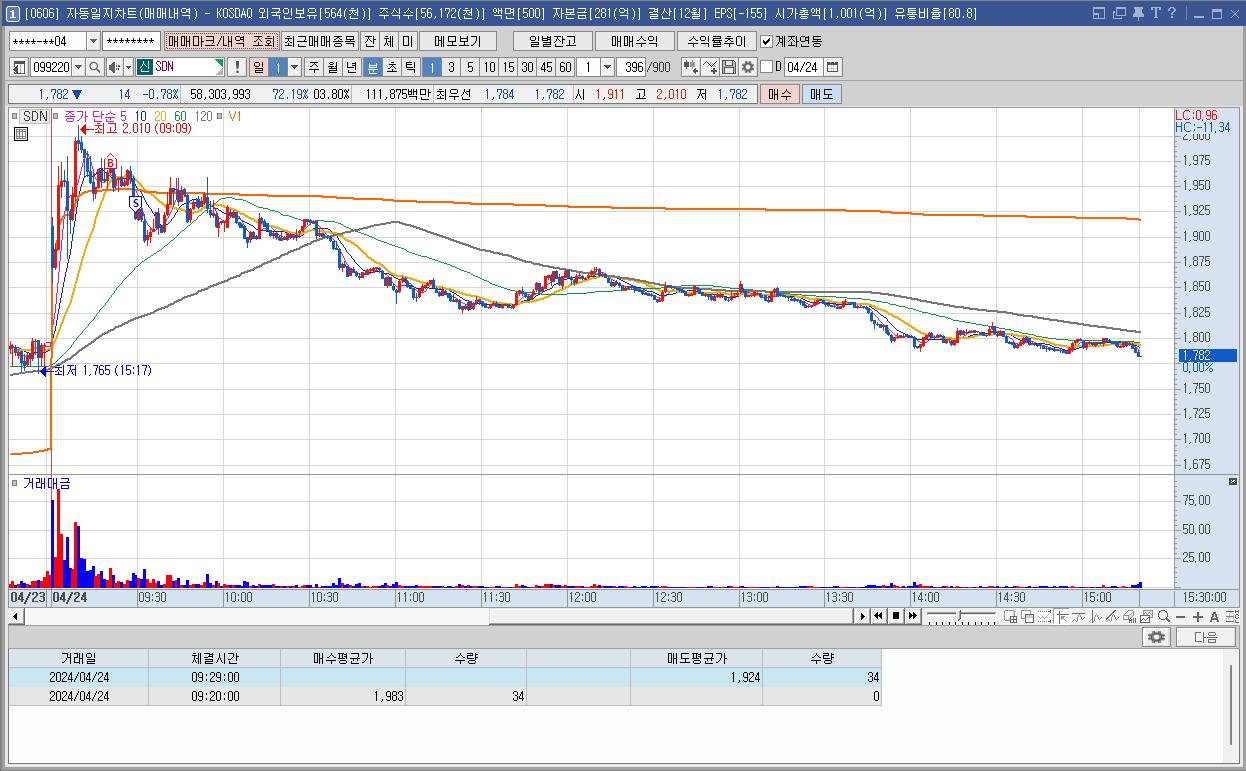1246x771 pixels.
Task: Click the SDN stock name field
Action: (180, 67)
